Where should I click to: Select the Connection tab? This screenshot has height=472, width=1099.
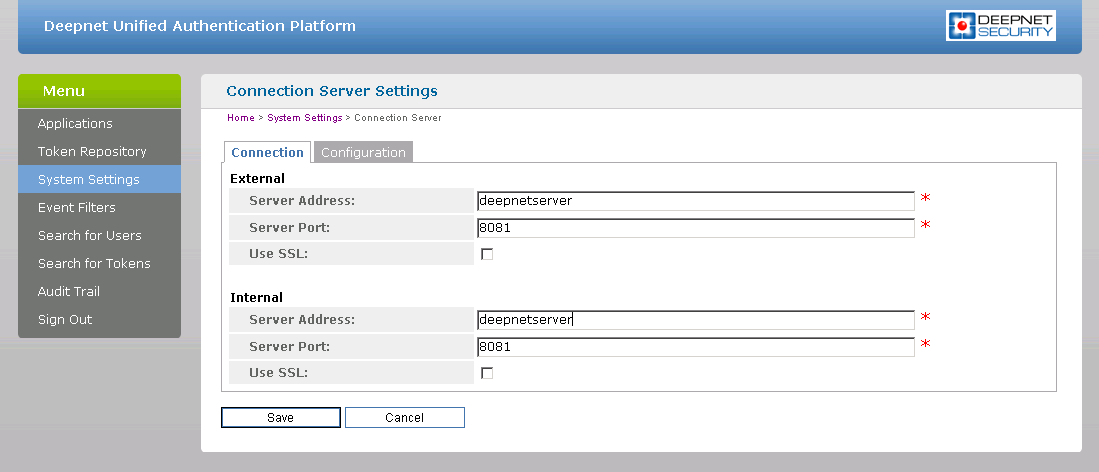pos(267,153)
